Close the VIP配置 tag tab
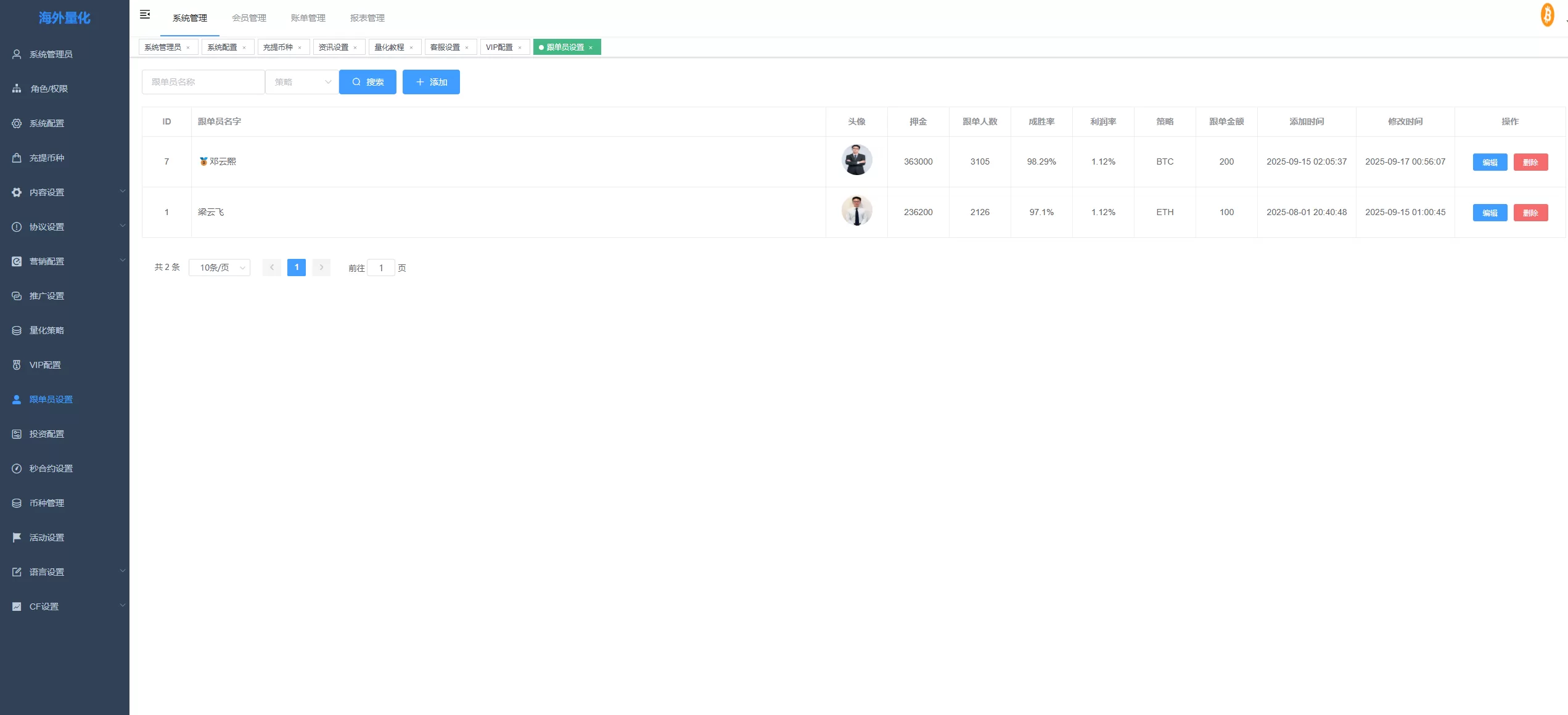The height and width of the screenshot is (715, 1568). [x=520, y=47]
